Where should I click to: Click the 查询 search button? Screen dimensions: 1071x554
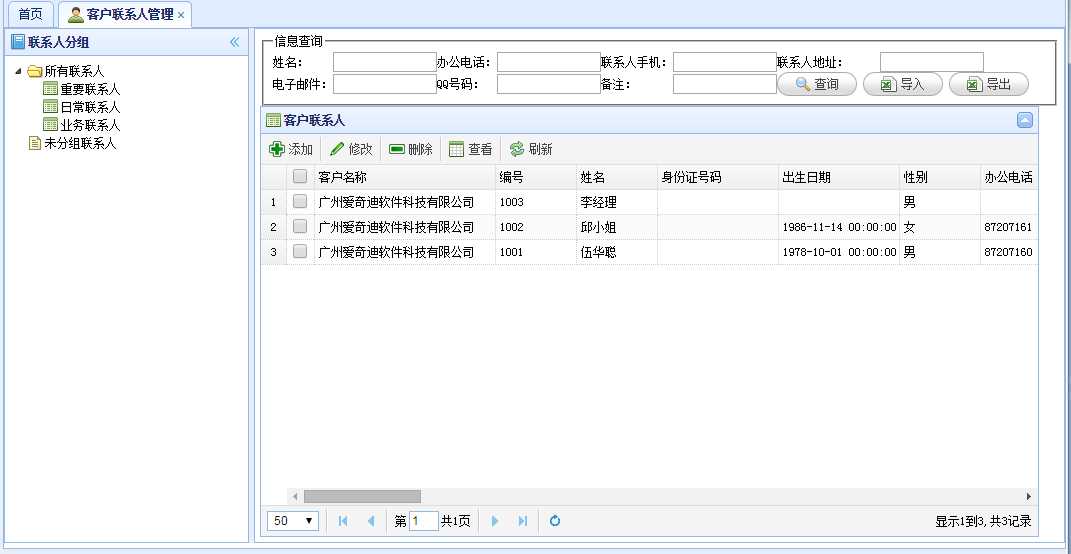(817, 84)
